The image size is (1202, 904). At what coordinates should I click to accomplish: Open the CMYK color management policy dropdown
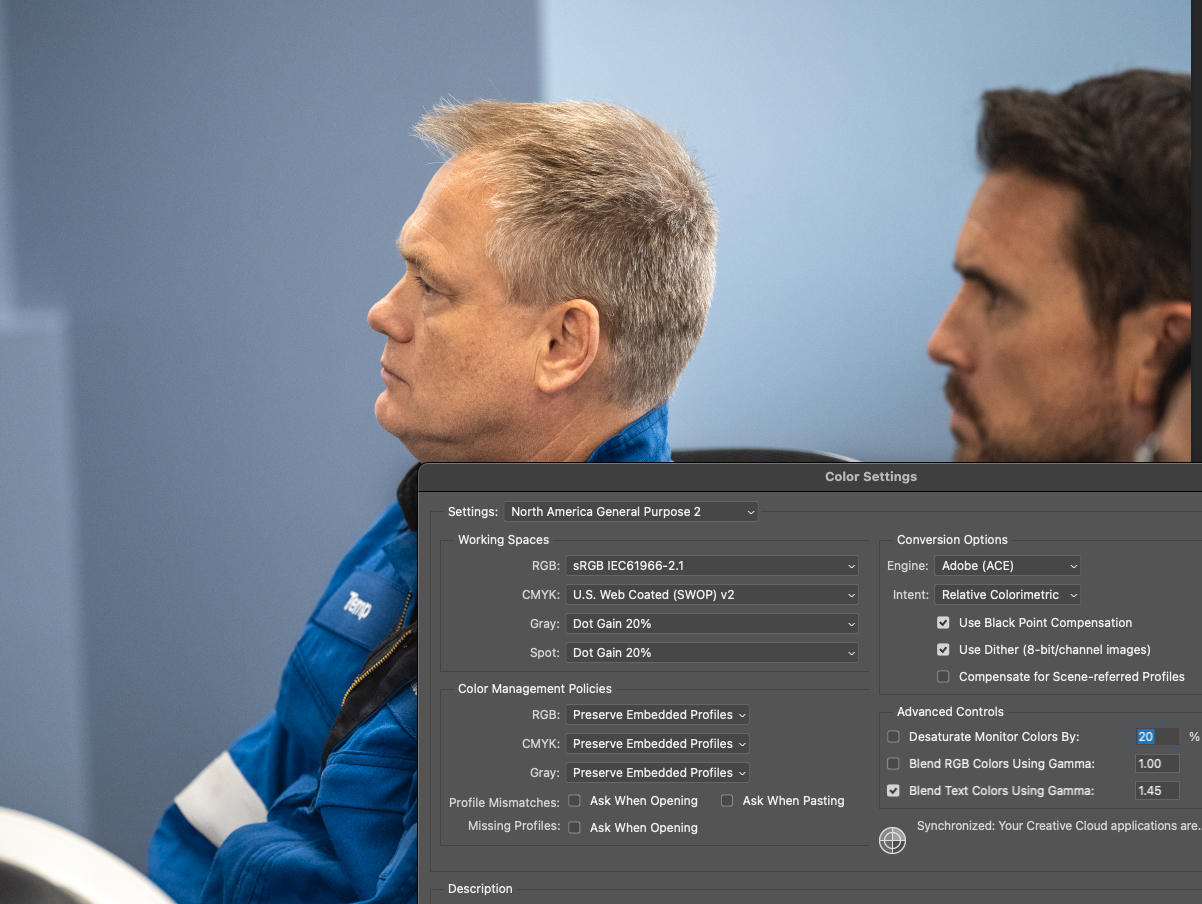point(658,744)
